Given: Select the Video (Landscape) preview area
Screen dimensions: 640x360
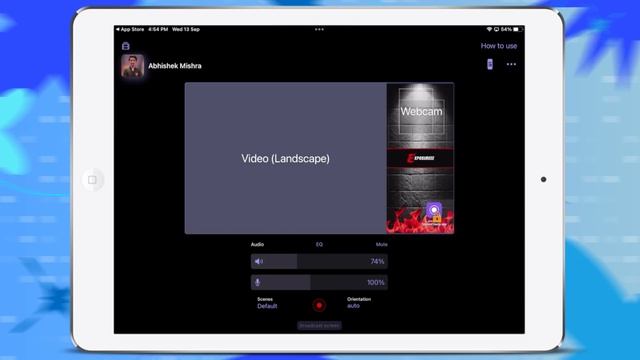Looking at the screenshot, I should click(285, 158).
